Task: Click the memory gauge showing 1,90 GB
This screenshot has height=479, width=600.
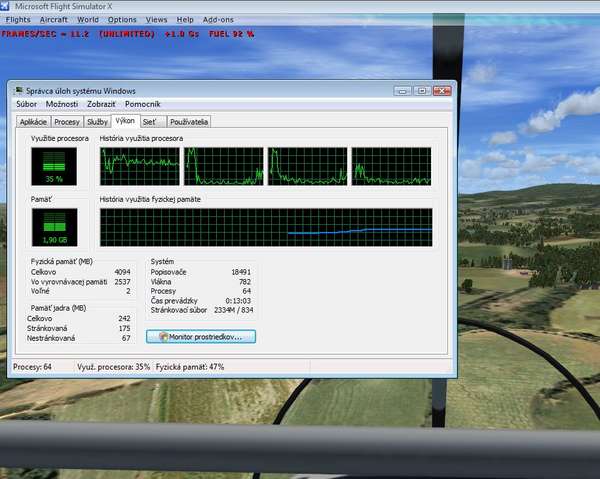Action: (54, 227)
